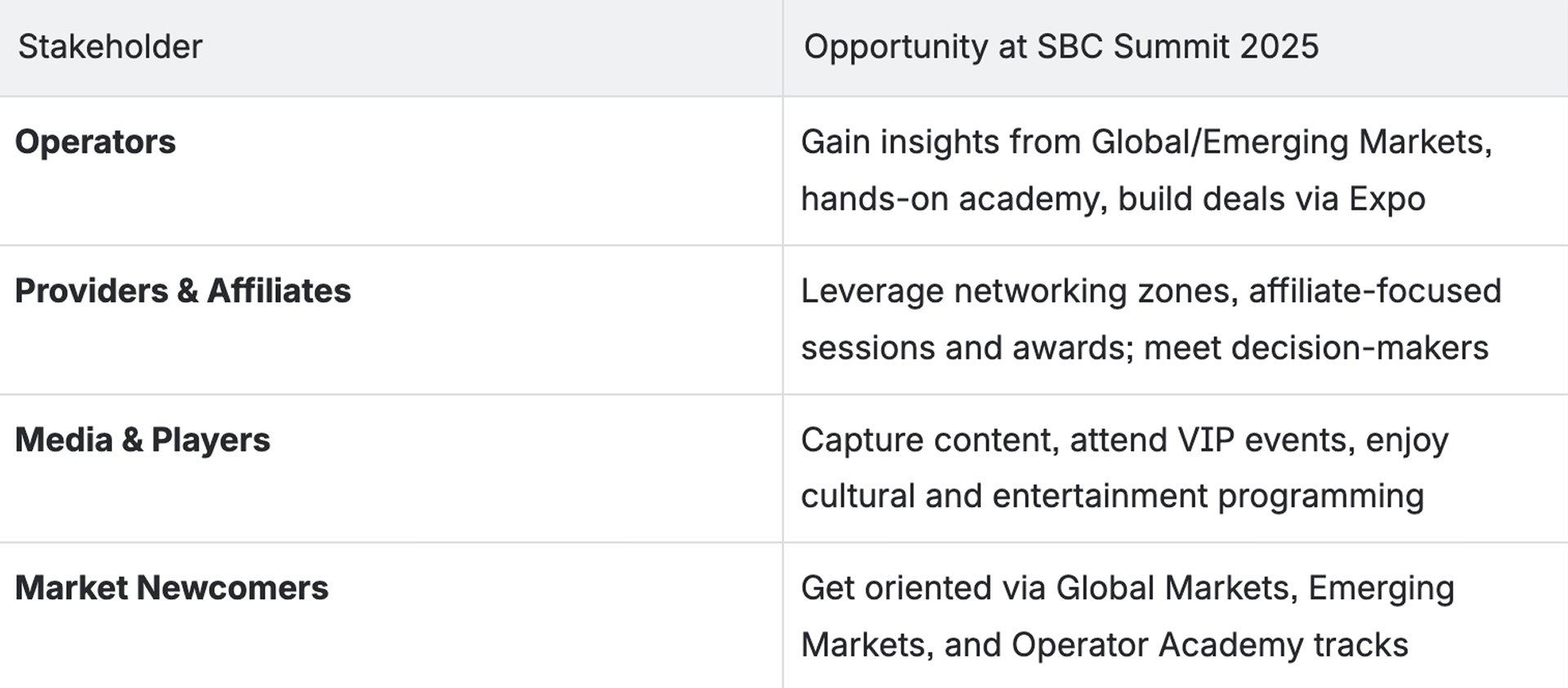Select the Providers & Affiliates row label
The width and height of the screenshot is (1568, 688).
pos(183,291)
